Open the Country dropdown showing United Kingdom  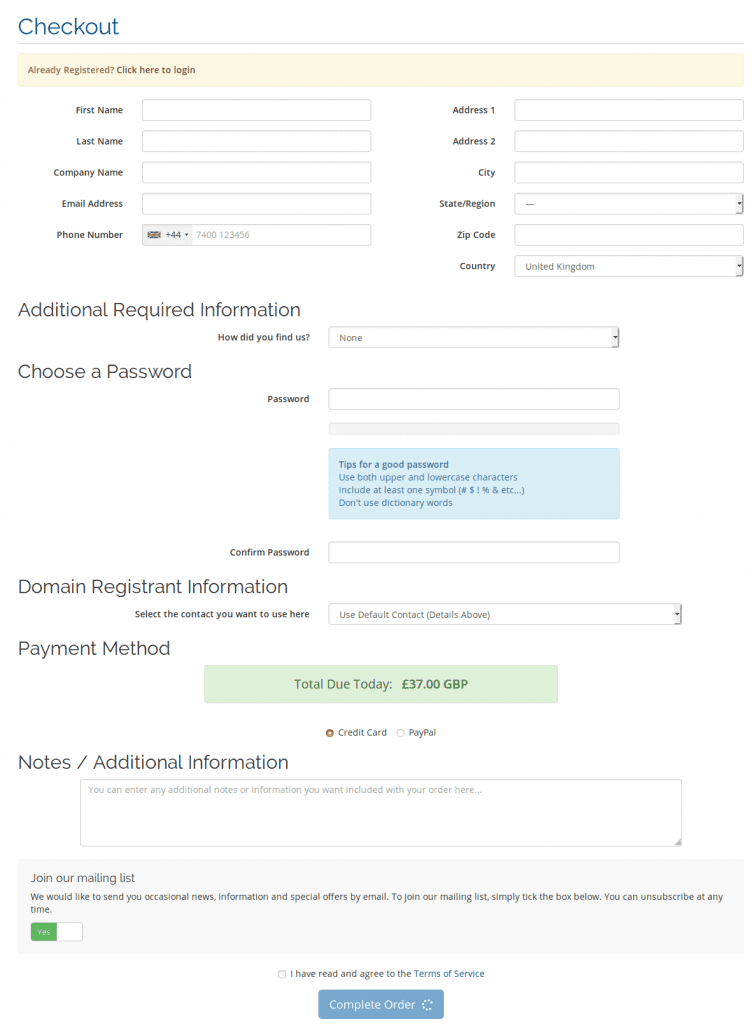(x=628, y=266)
